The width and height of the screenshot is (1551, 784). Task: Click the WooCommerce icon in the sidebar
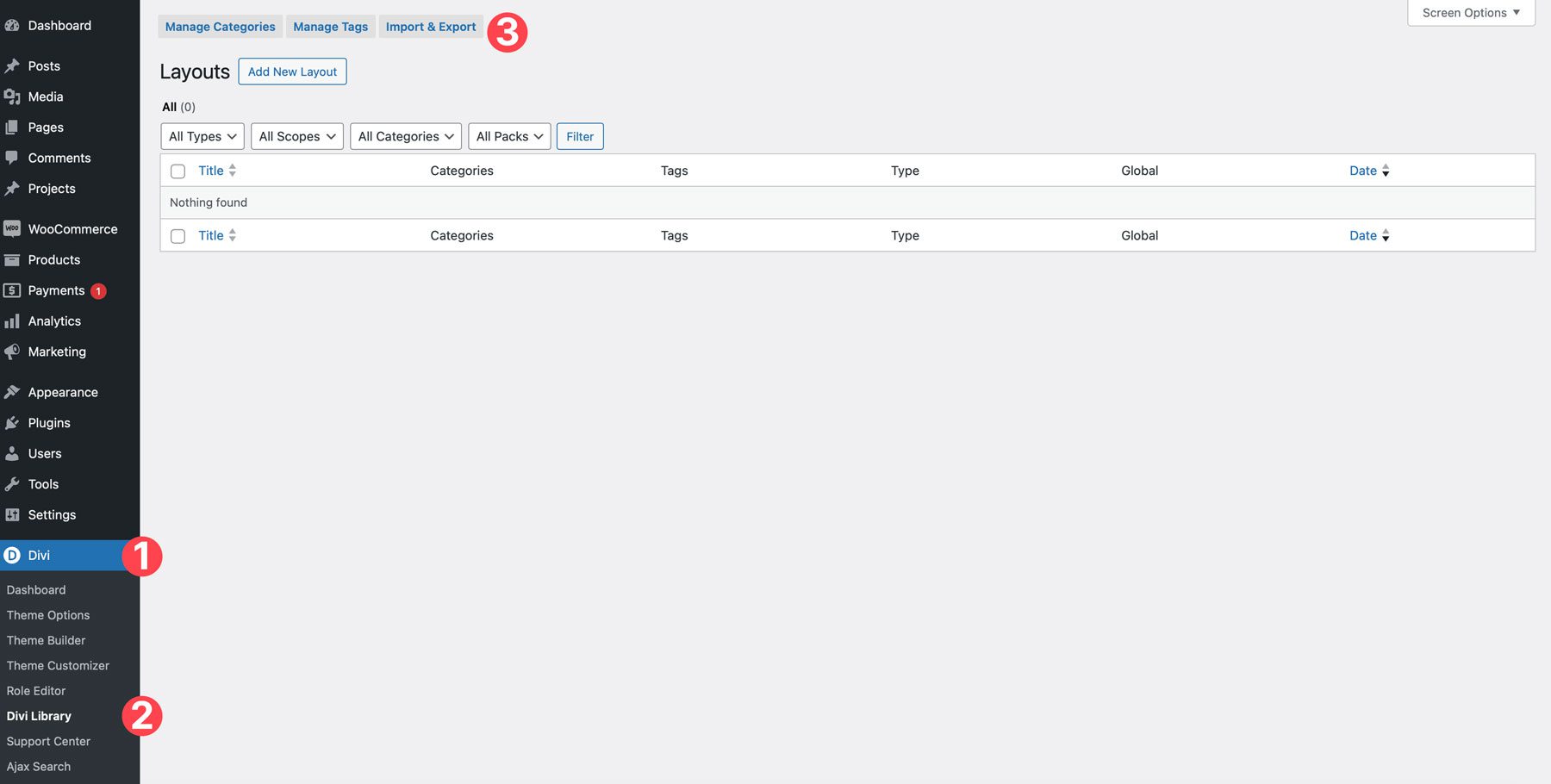click(x=12, y=229)
